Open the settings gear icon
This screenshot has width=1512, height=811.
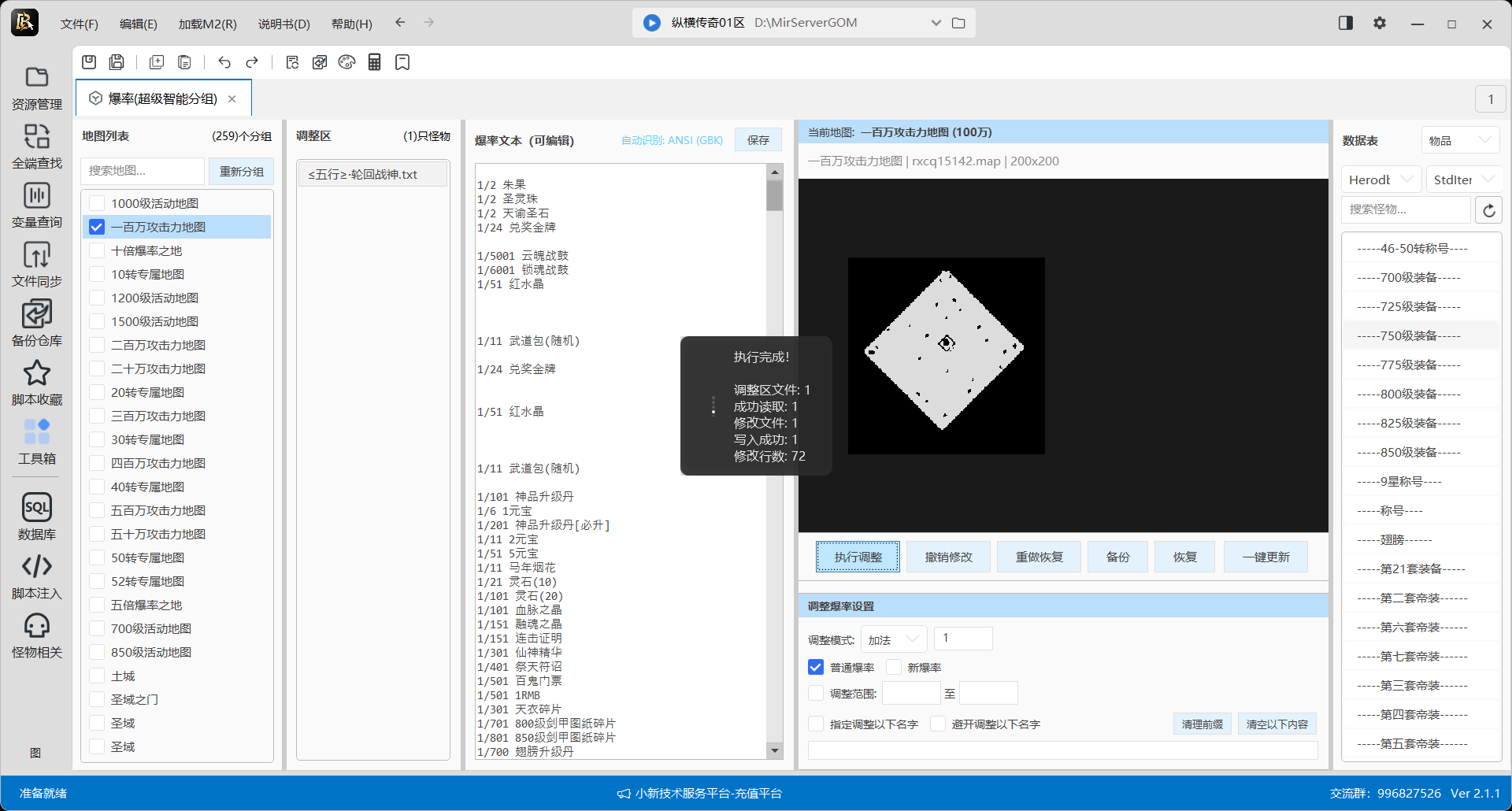pyautogui.click(x=1380, y=23)
